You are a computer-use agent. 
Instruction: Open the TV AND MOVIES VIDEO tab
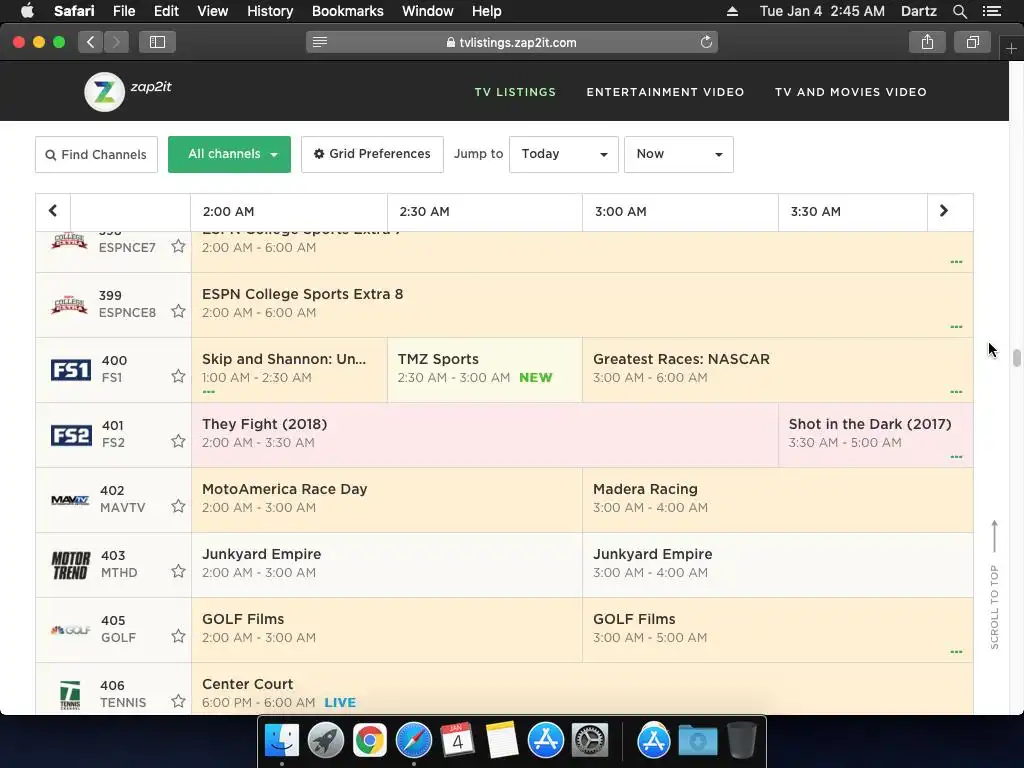point(850,92)
